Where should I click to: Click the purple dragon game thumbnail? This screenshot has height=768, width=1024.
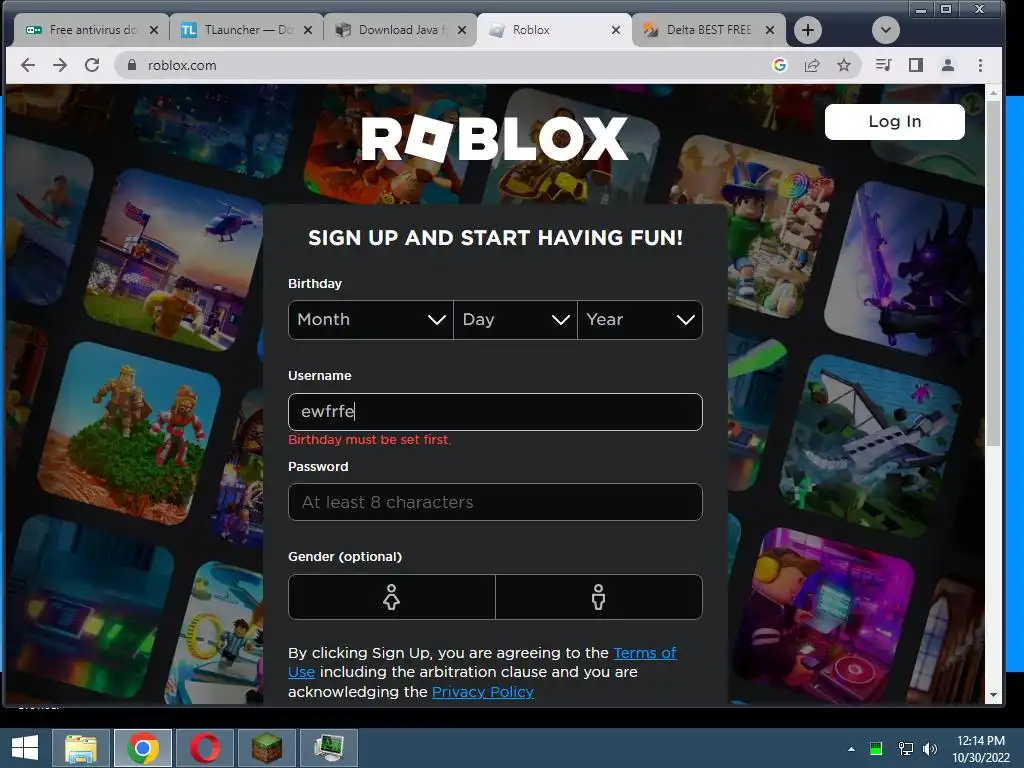point(904,269)
